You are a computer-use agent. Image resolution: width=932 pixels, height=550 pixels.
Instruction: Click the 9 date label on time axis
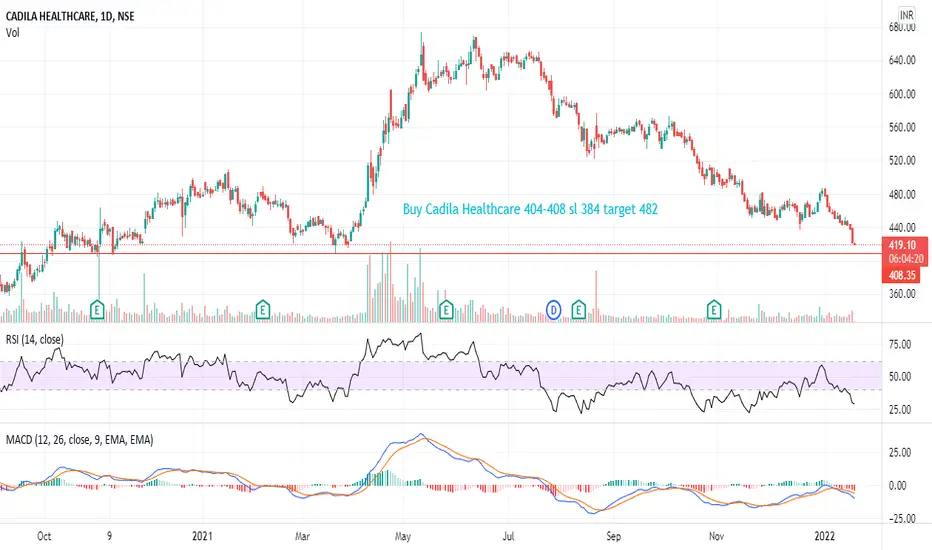pyautogui.click(x=109, y=536)
